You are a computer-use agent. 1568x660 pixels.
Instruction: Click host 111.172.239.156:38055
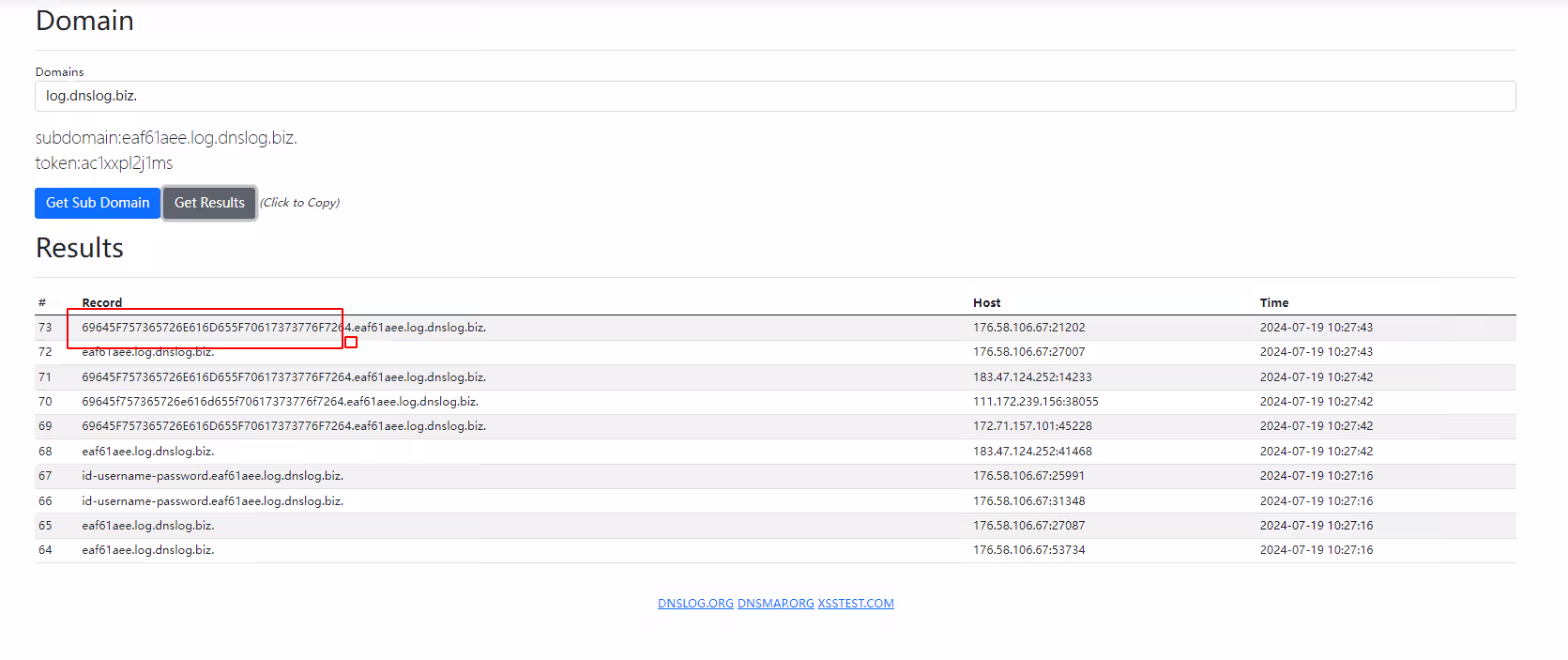pyautogui.click(x=1035, y=402)
